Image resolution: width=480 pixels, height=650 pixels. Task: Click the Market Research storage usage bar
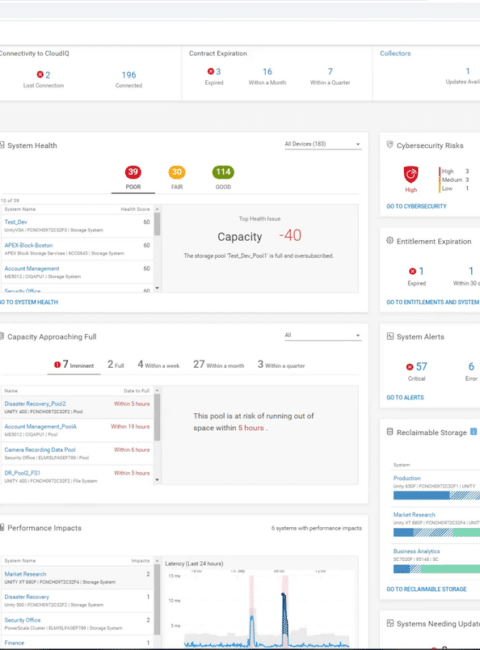436,532
